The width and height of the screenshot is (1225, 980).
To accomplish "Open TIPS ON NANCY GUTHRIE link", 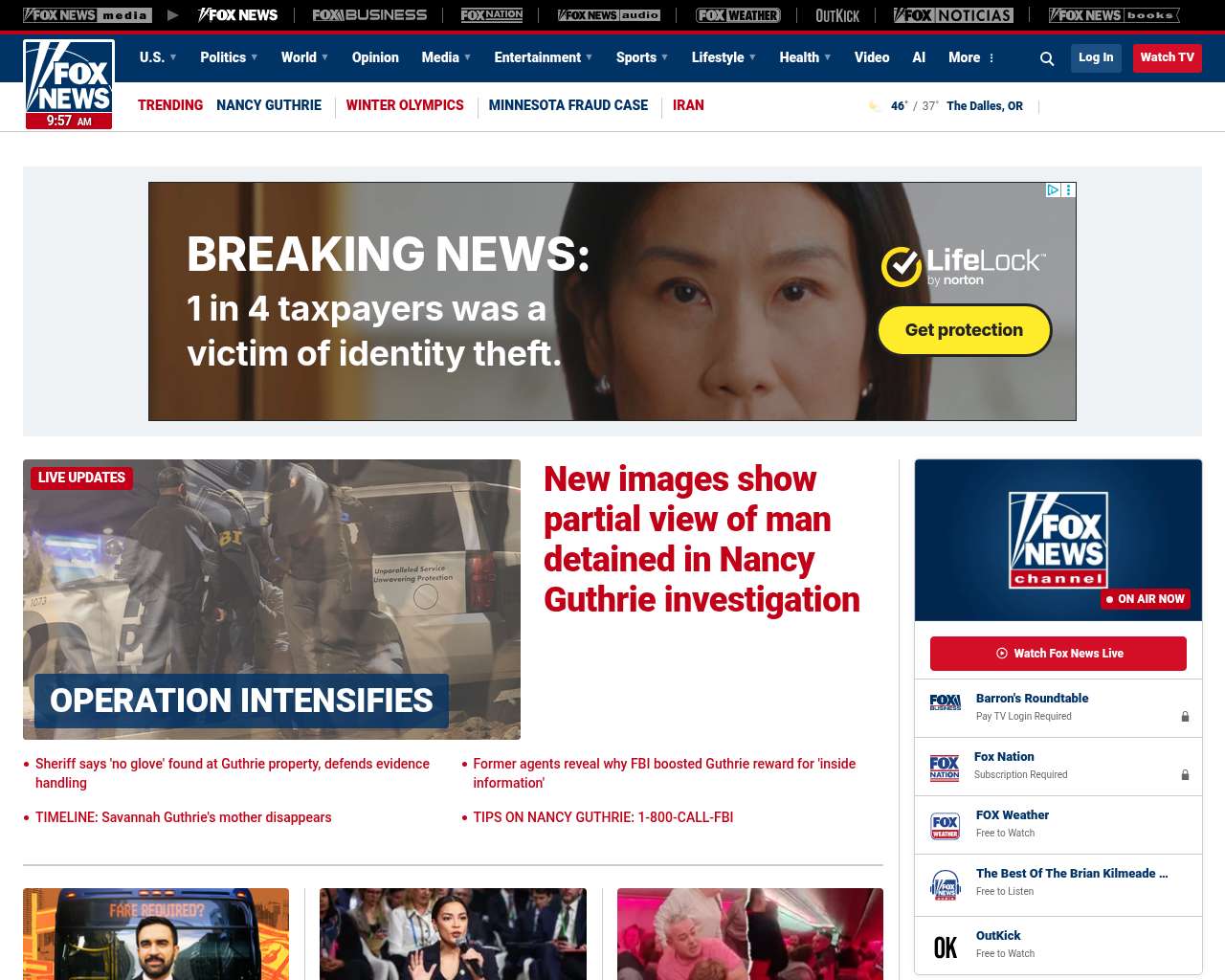I will [x=603, y=817].
